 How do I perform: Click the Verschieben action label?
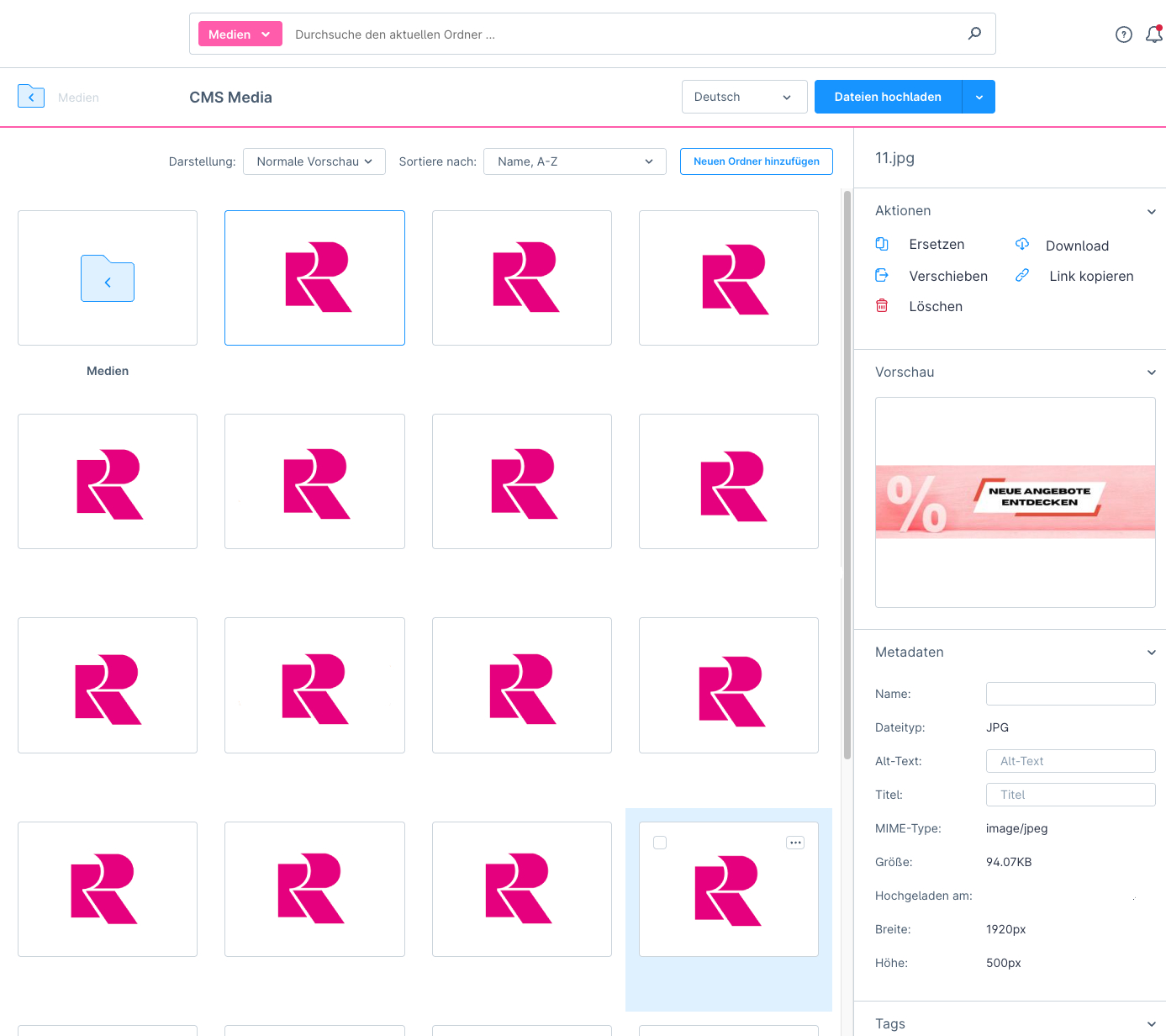[948, 276]
